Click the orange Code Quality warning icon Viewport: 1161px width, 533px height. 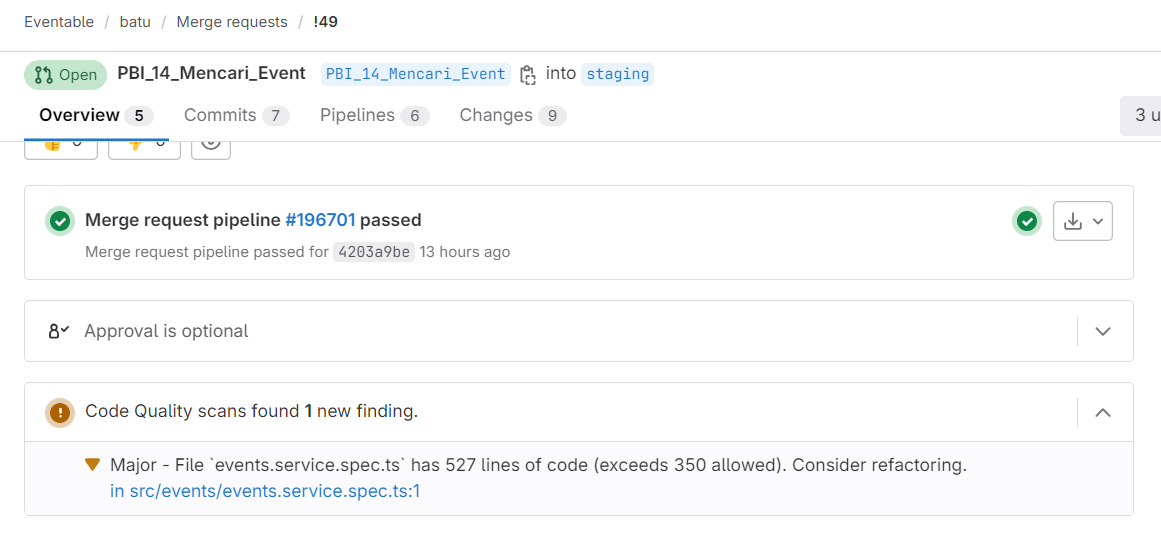click(x=60, y=412)
